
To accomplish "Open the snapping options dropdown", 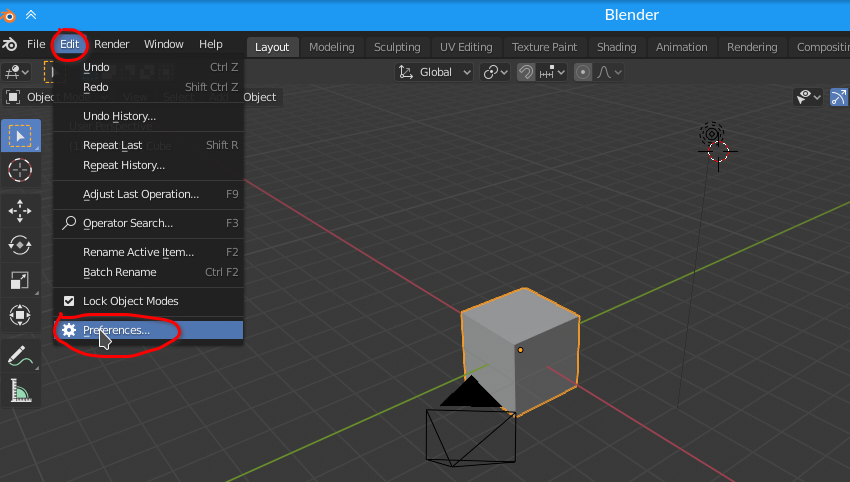I will click(x=552, y=72).
